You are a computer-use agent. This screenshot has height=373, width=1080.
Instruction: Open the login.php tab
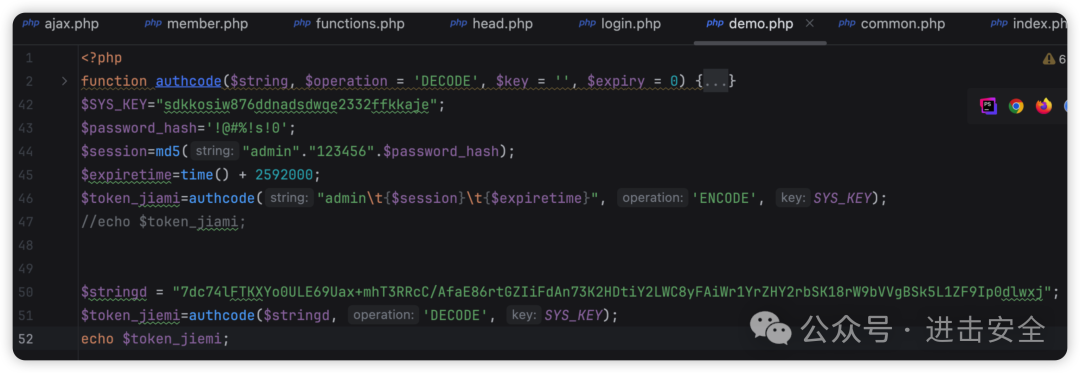tap(619, 24)
